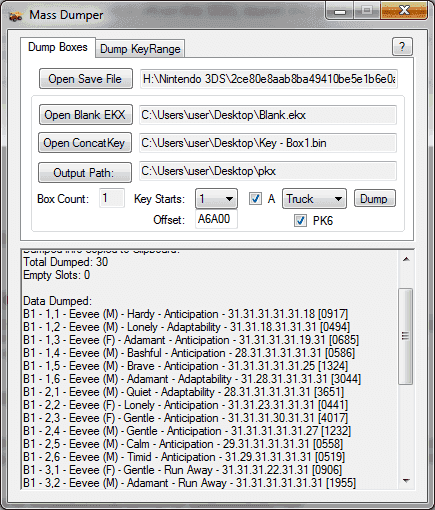Minimize the Mass Dumper window
This screenshot has width=435, height=510.
click(340, 11)
